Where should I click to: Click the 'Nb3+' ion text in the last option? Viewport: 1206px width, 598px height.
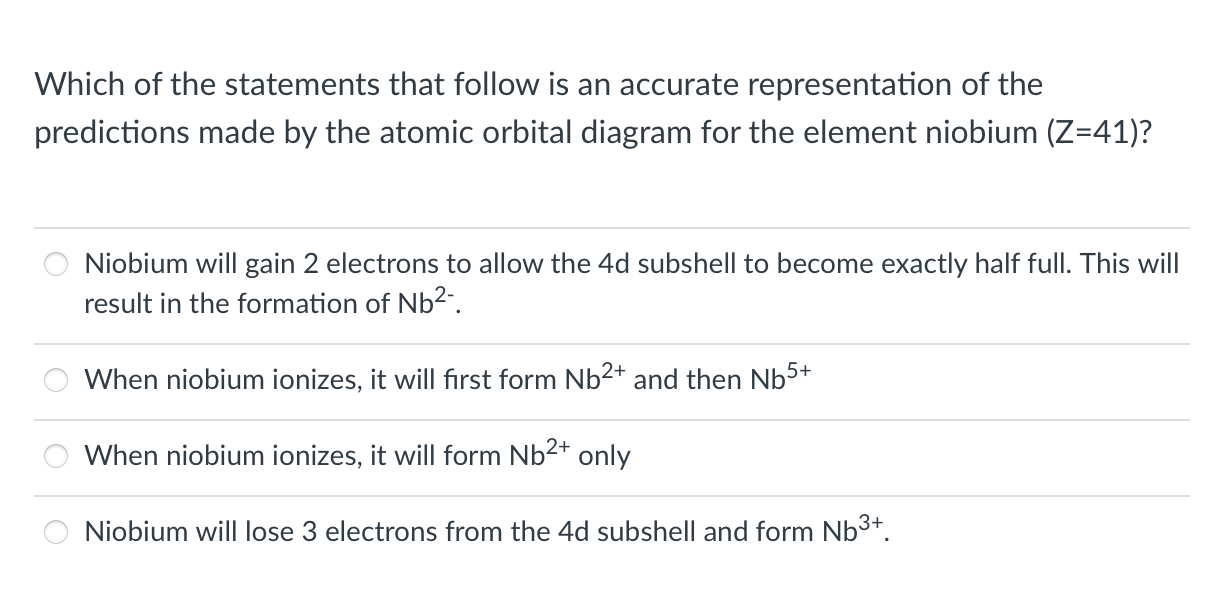[x=855, y=528]
